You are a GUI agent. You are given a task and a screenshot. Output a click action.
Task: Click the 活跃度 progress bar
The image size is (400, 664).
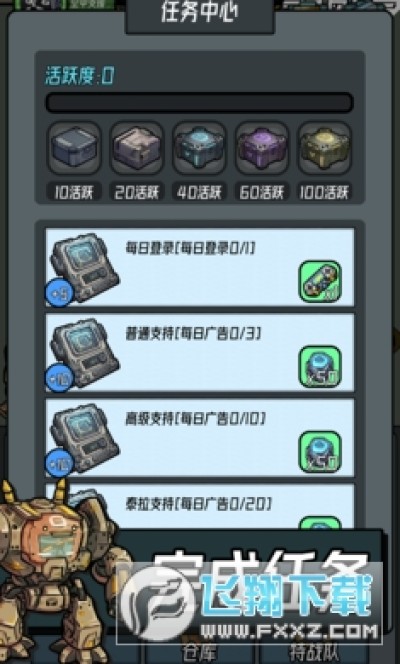[199, 102]
